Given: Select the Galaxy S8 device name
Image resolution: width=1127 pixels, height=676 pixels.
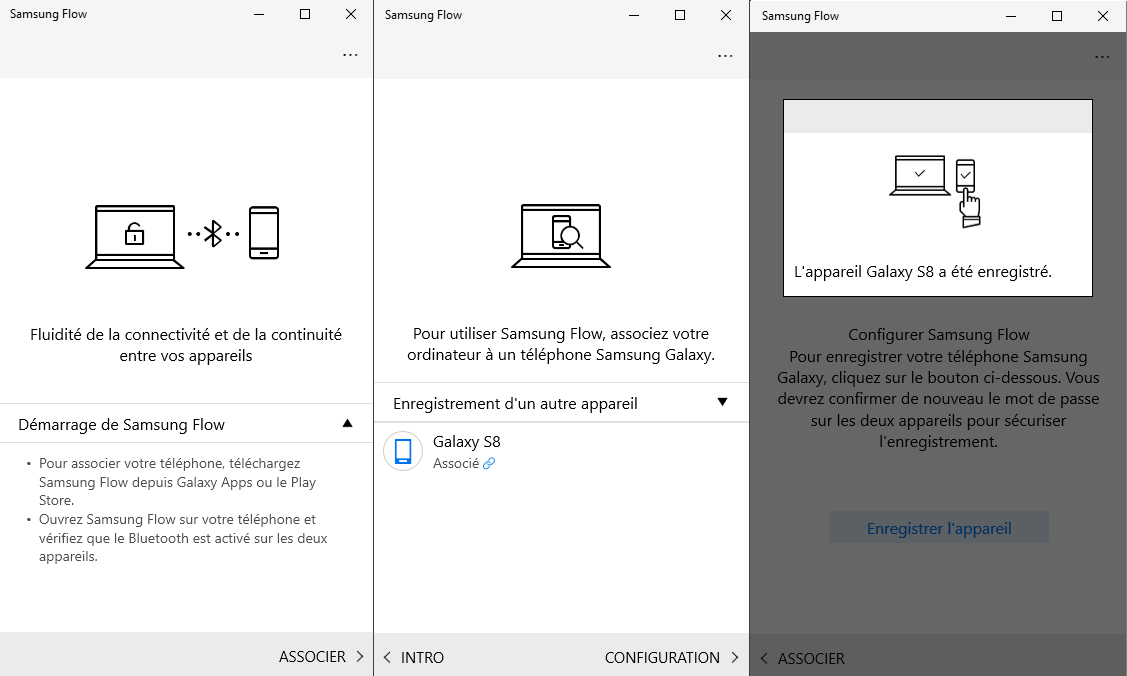Looking at the screenshot, I should pyautogui.click(x=466, y=442).
